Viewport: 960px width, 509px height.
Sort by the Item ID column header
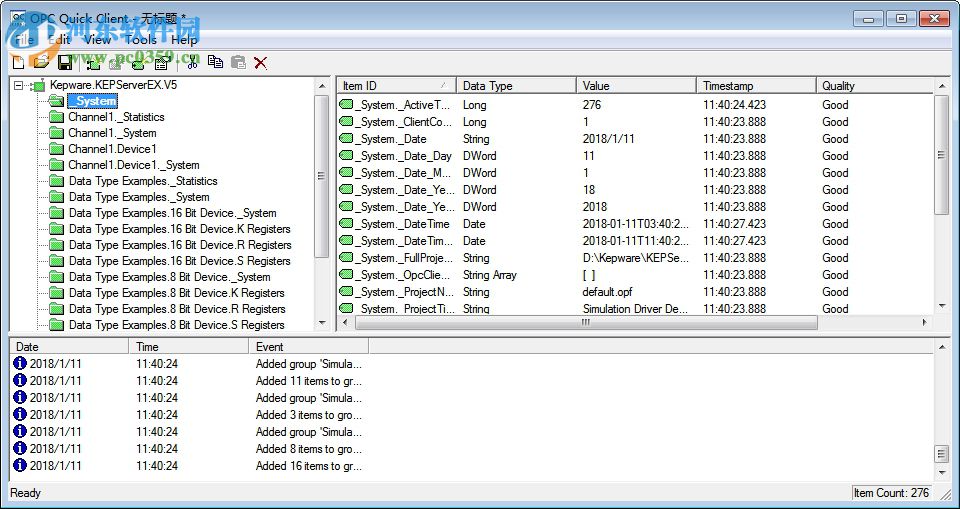coord(396,86)
